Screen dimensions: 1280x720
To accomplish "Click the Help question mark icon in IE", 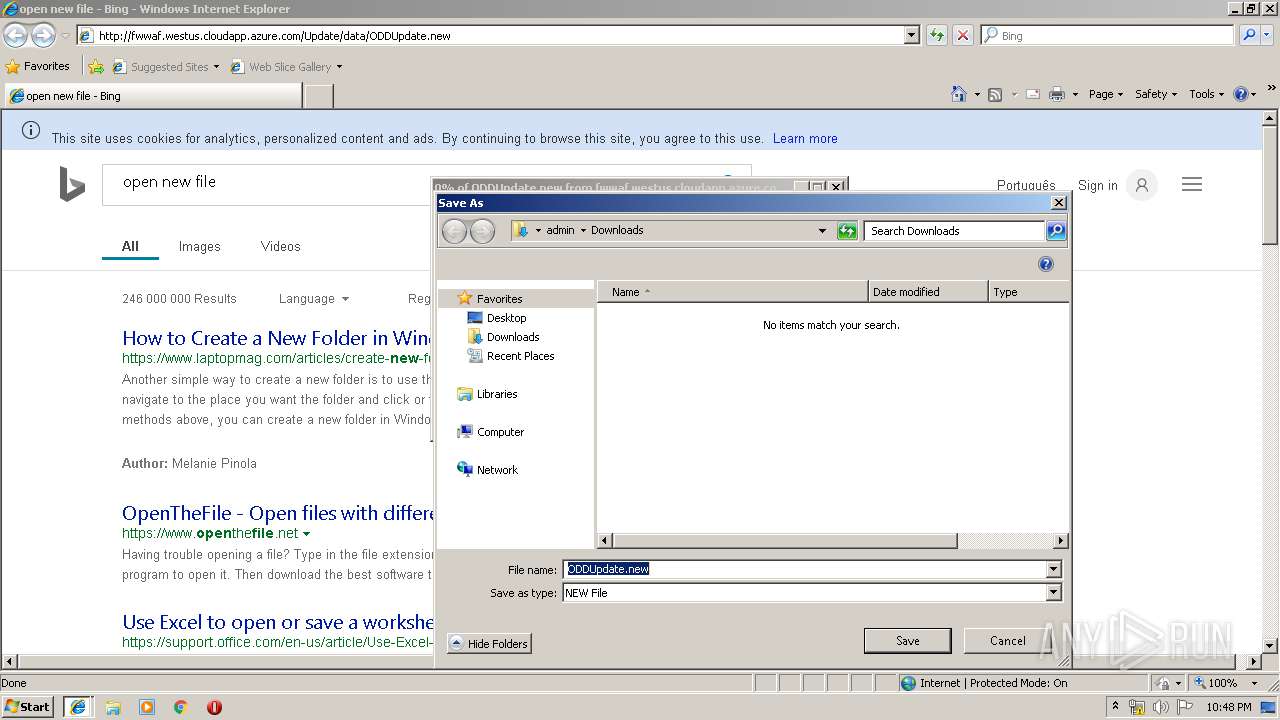I will 1240,94.
